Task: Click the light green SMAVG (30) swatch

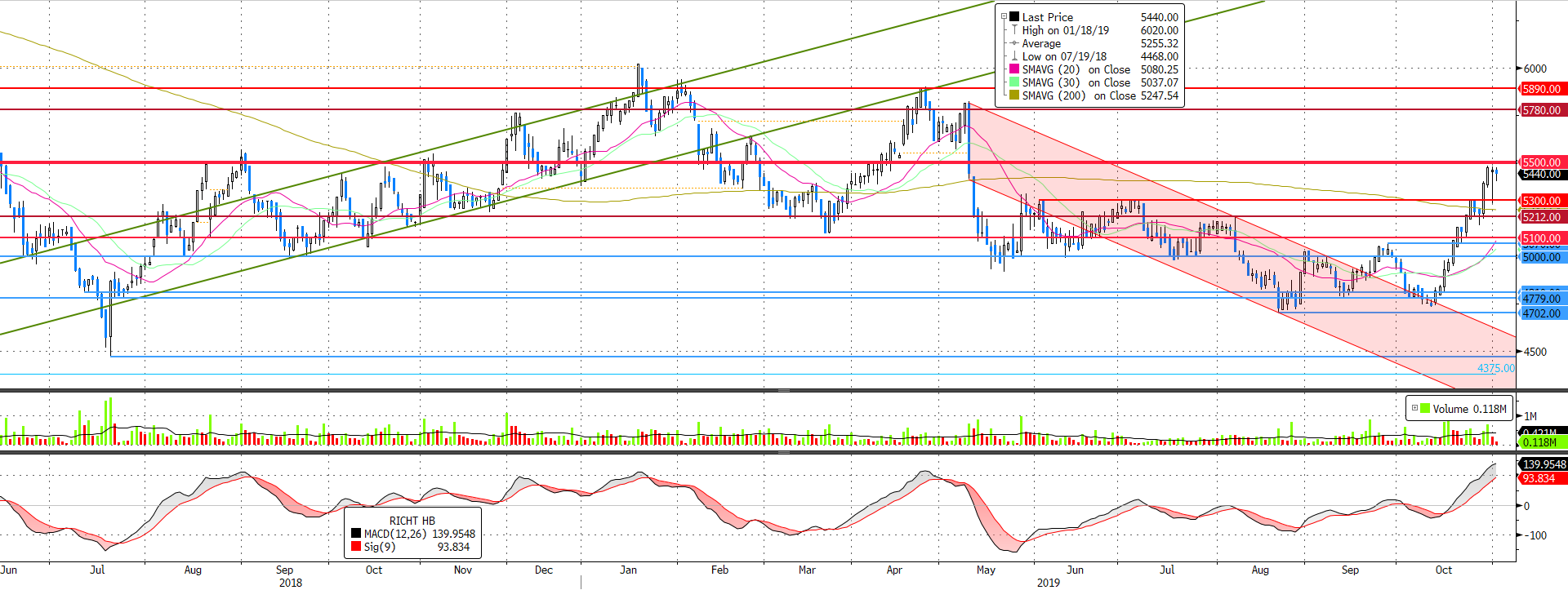Action: [x=1014, y=82]
